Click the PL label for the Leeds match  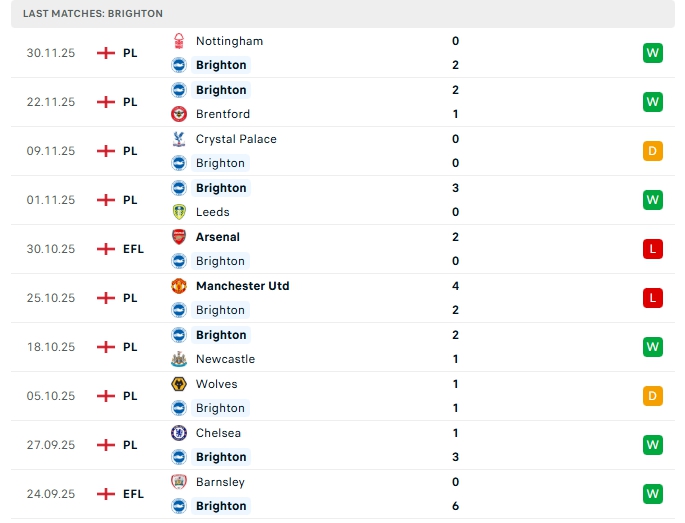(130, 200)
